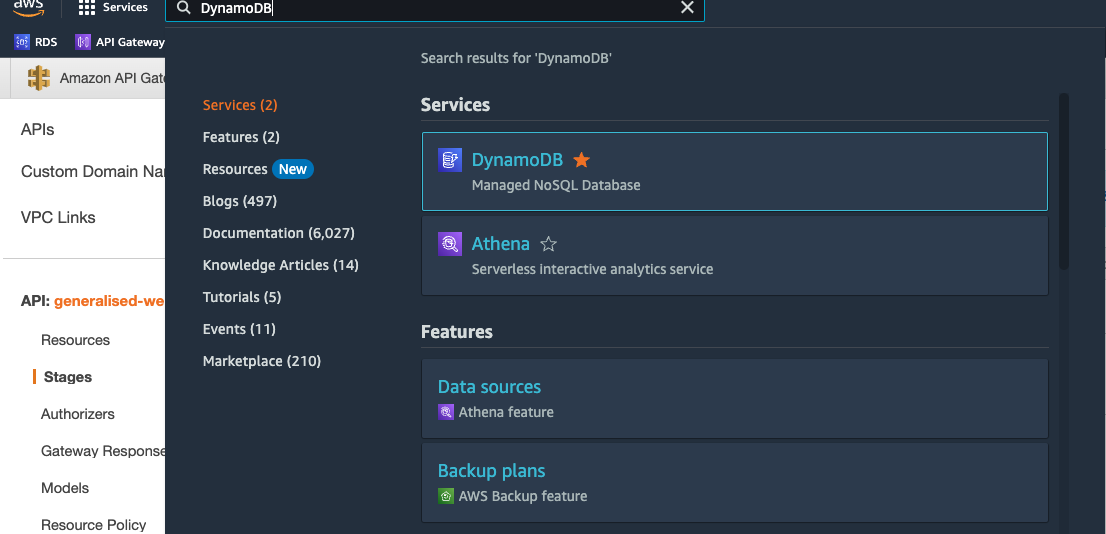The image size is (1106, 534).
Task: Favorite Athena with the outline star
Action: [548, 244]
